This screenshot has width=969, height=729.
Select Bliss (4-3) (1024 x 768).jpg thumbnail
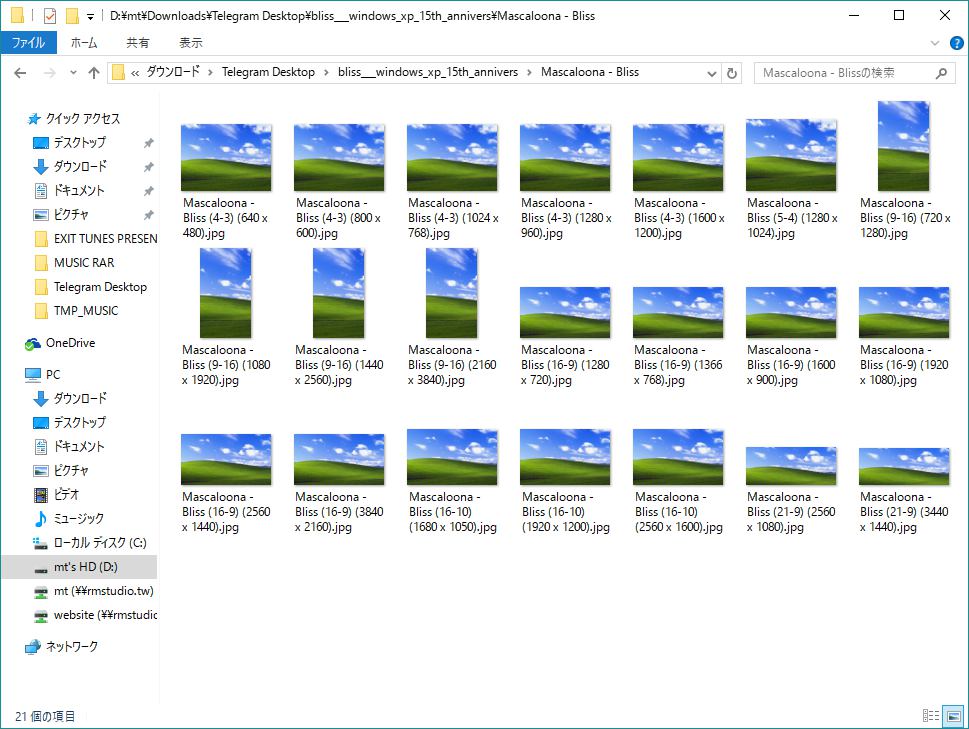click(x=452, y=158)
